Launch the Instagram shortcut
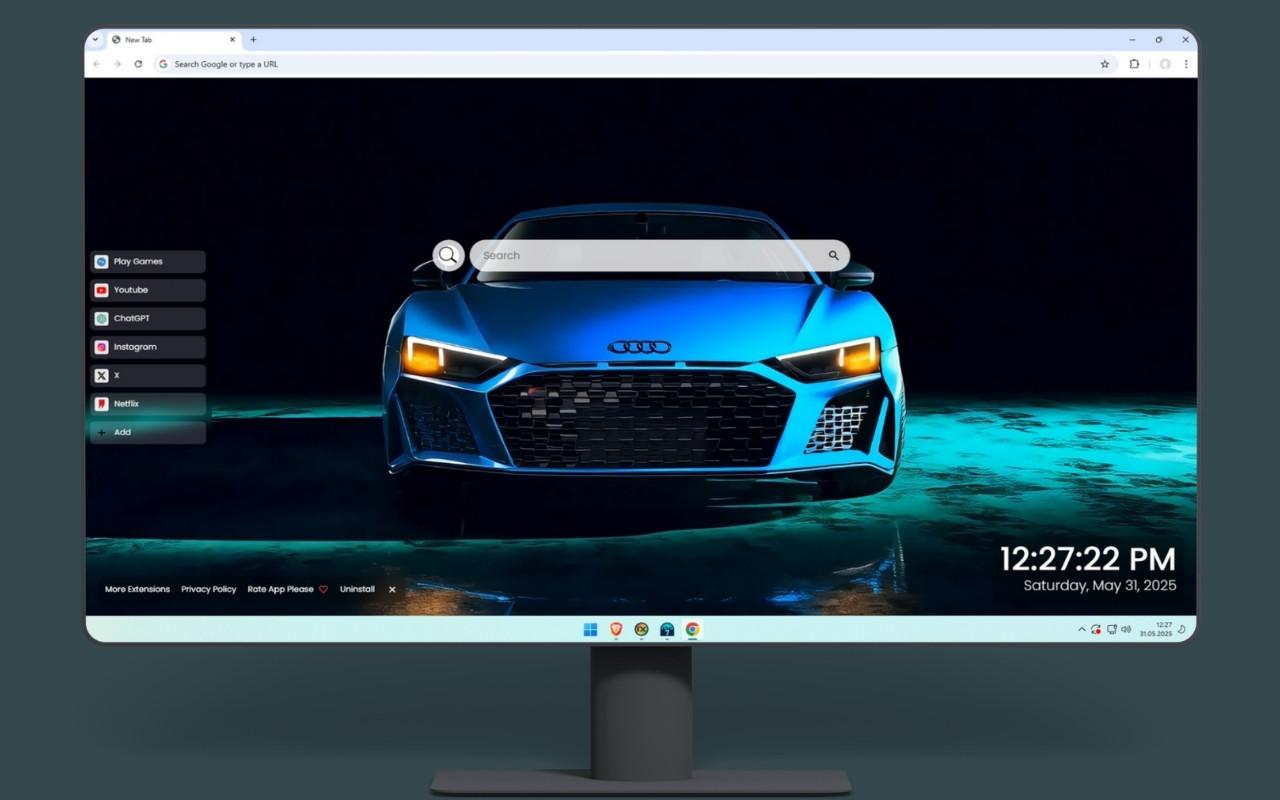The width and height of the screenshot is (1280, 800). pos(148,347)
